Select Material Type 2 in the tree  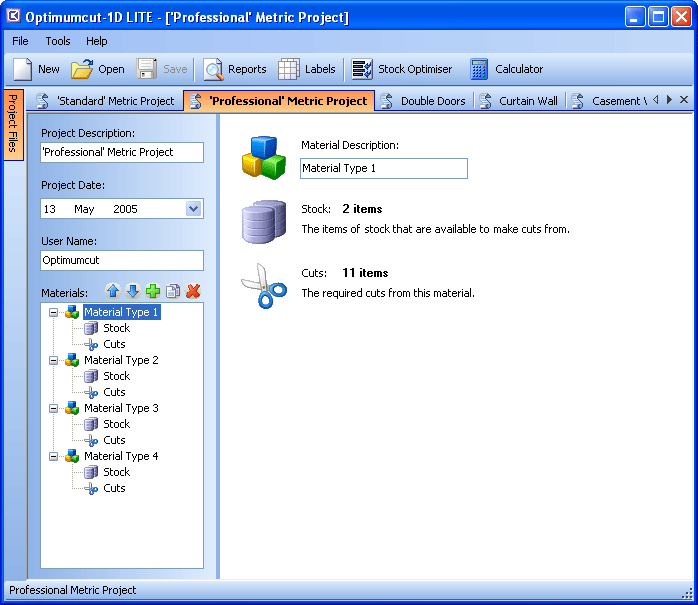121,360
